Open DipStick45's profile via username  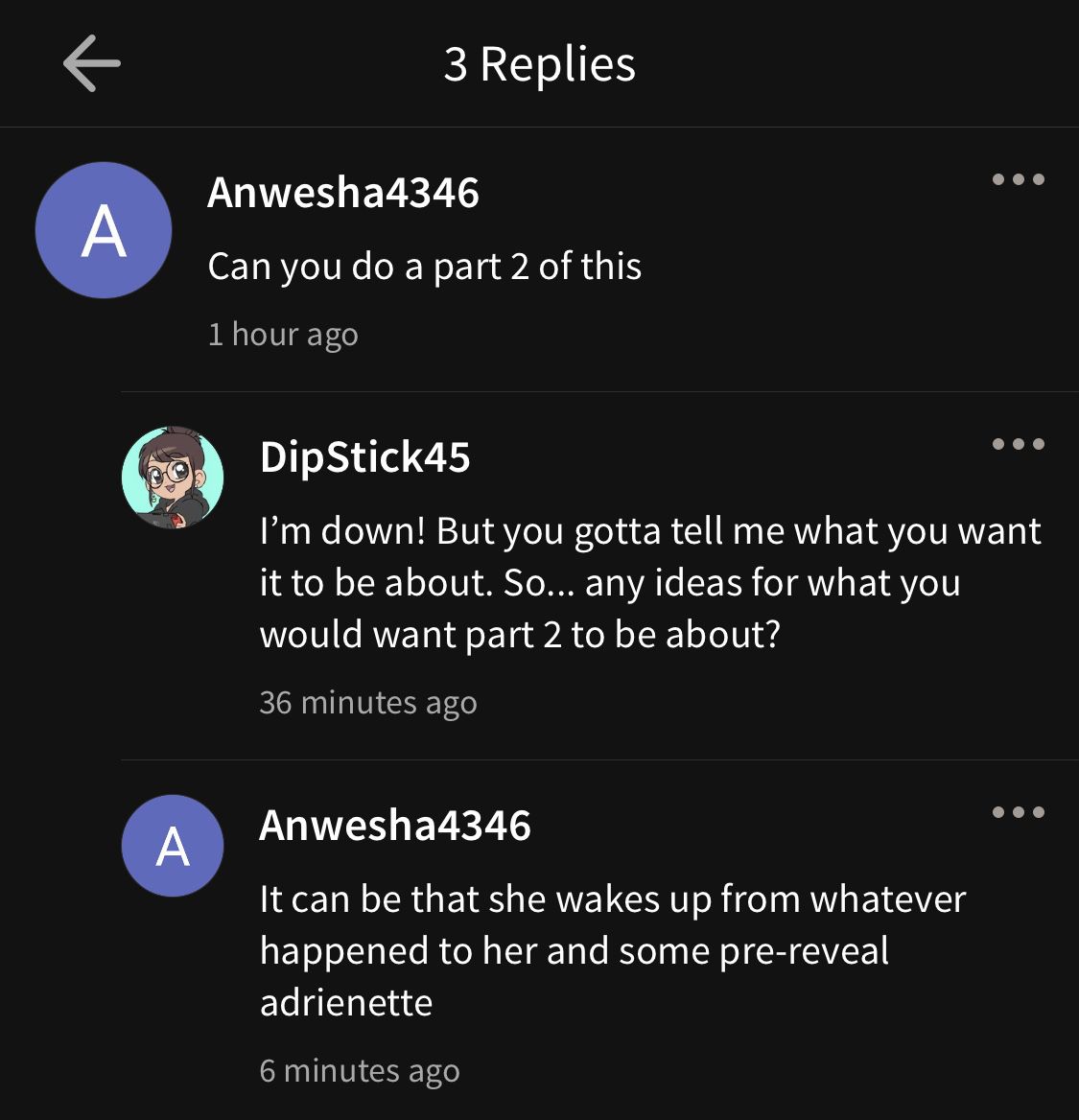coord(365,457)
